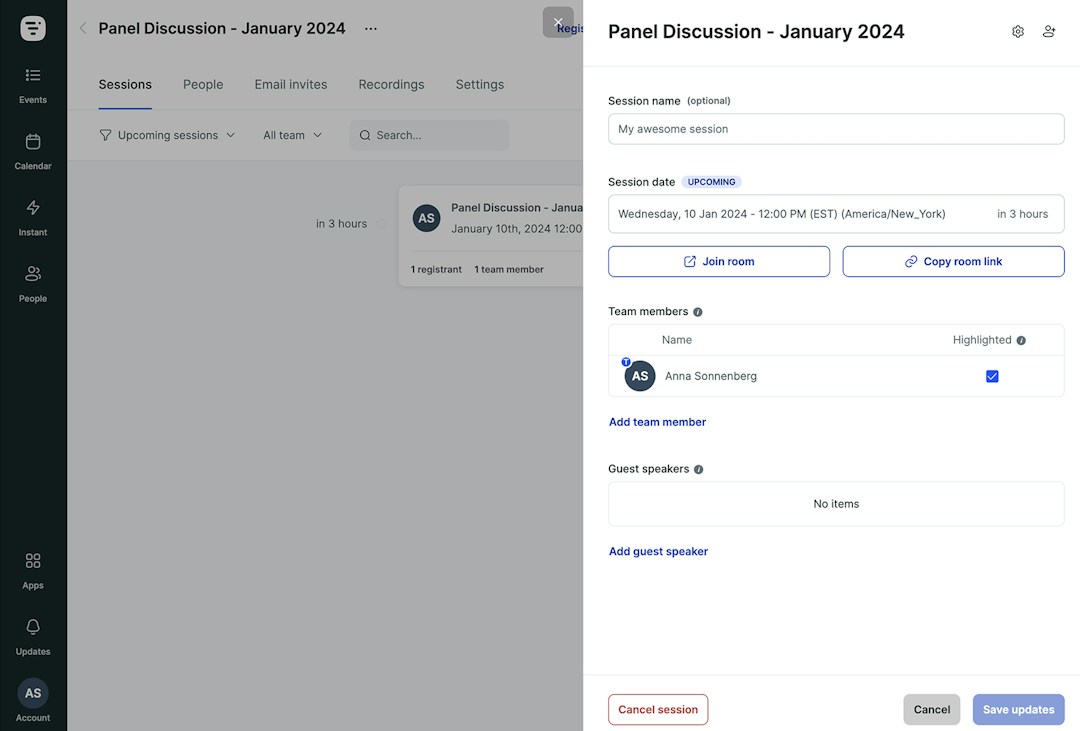Click the Highlighted info icon
Viewport: 1080px width, 731px height.
tap(1021, 340)
